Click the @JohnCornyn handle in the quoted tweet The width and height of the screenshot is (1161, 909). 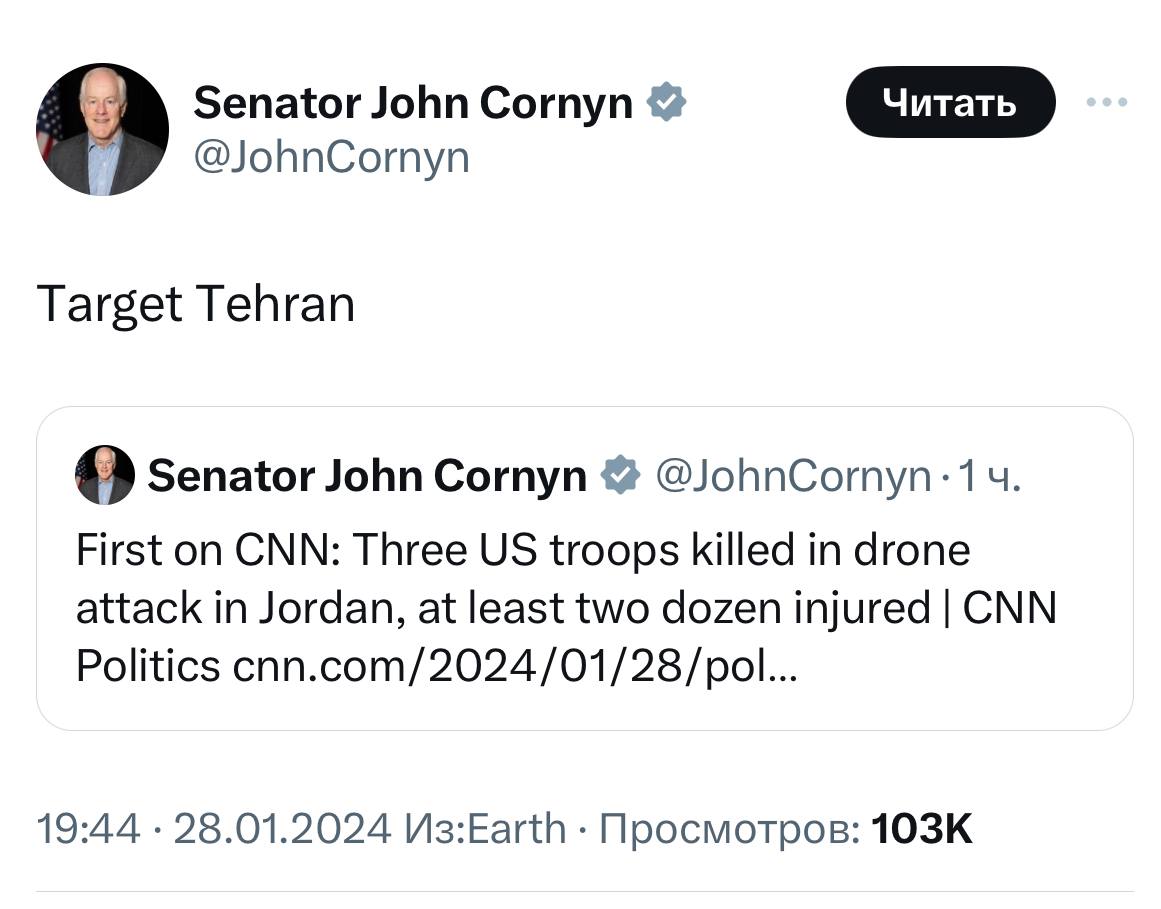[792, 476]
